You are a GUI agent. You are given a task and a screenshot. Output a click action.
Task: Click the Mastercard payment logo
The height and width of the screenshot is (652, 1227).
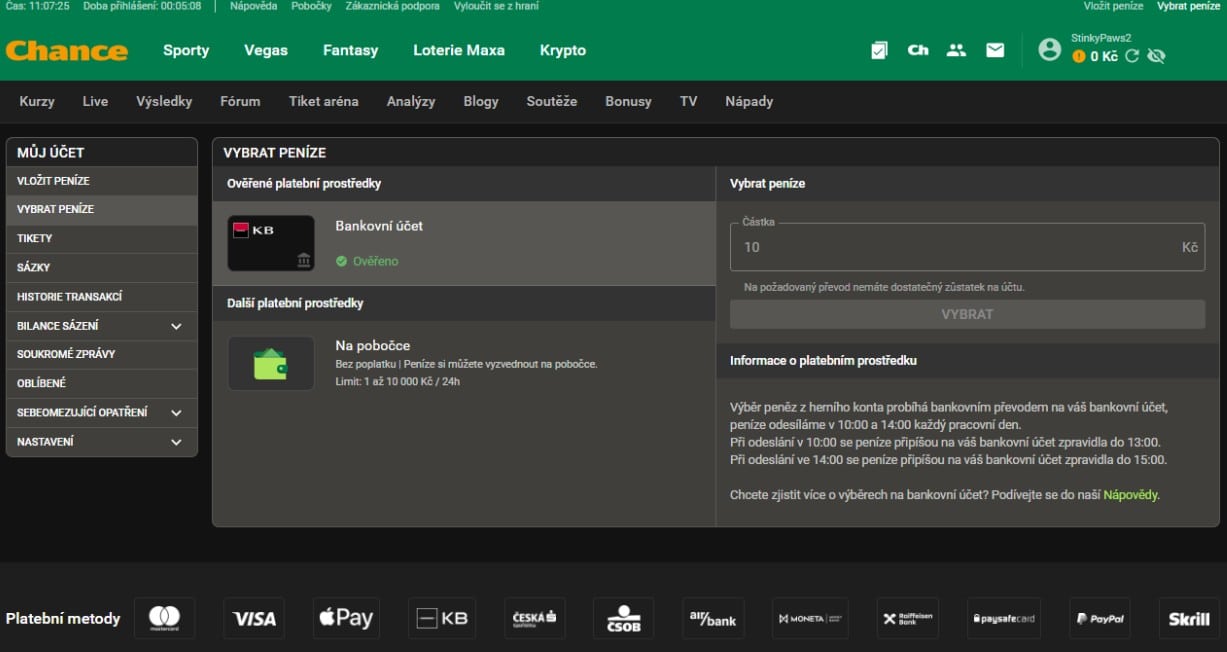click(164, 618)
